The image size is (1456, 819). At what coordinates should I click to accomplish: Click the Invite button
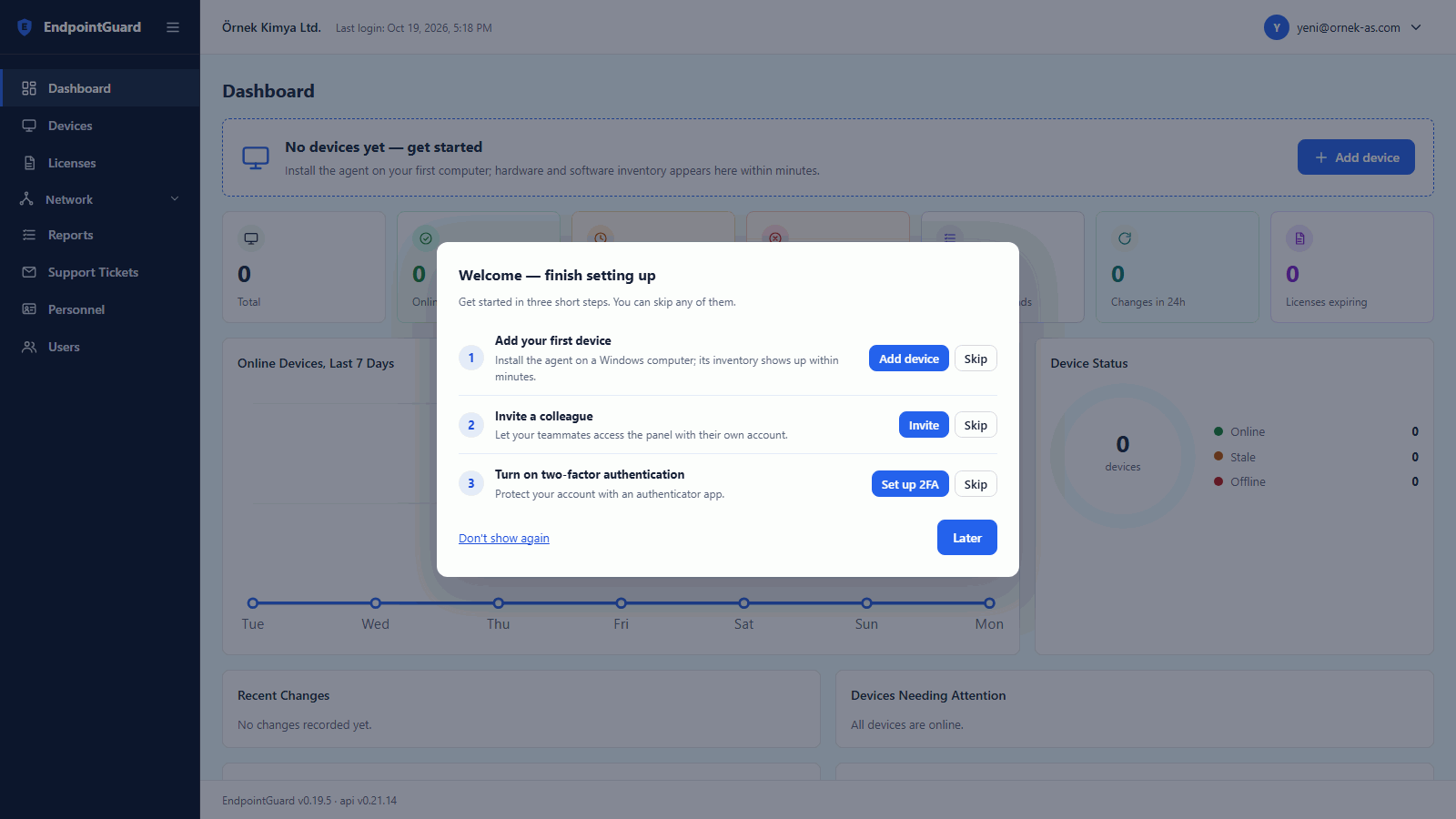(924, 425)
